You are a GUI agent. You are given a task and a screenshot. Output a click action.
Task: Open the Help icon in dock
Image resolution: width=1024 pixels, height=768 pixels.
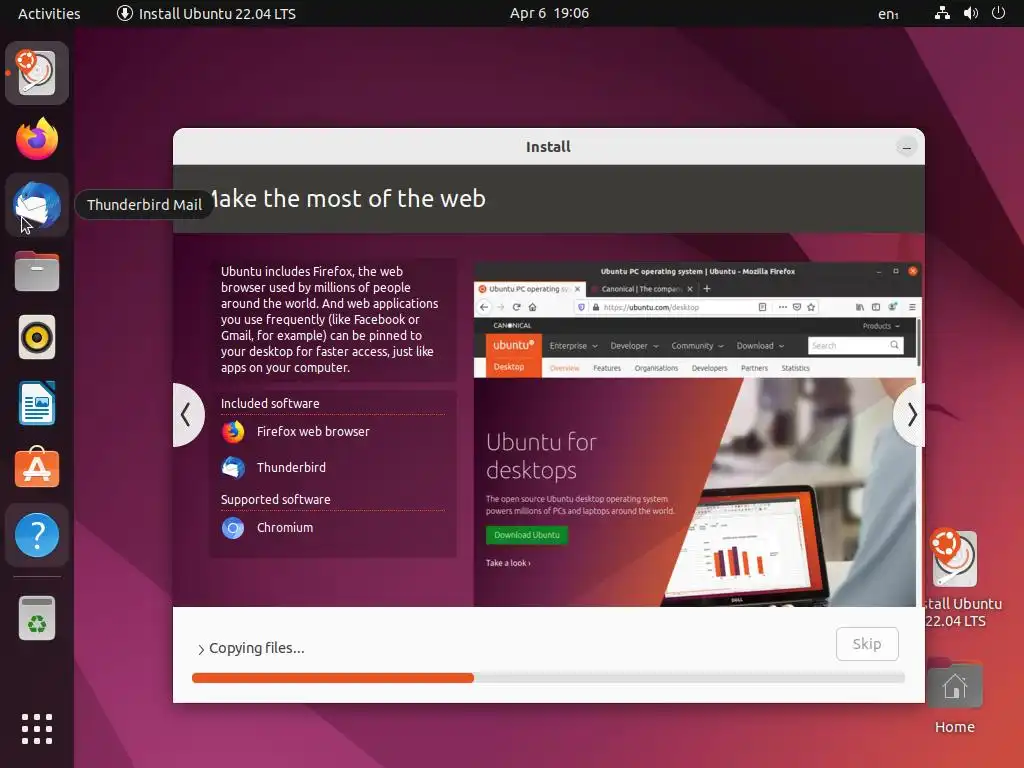tap(37, 535)
